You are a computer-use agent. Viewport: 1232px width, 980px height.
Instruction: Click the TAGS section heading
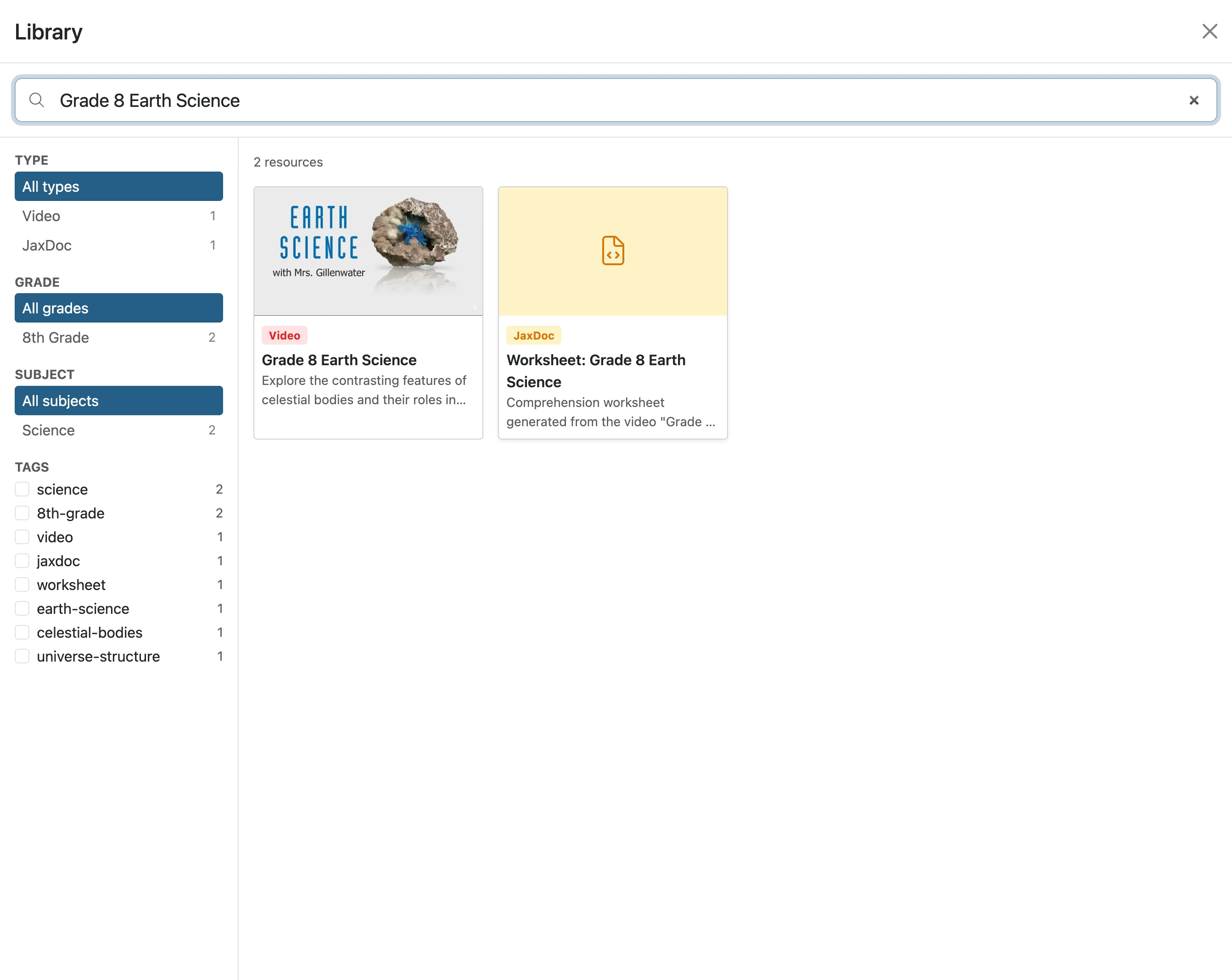pos(32,467)
